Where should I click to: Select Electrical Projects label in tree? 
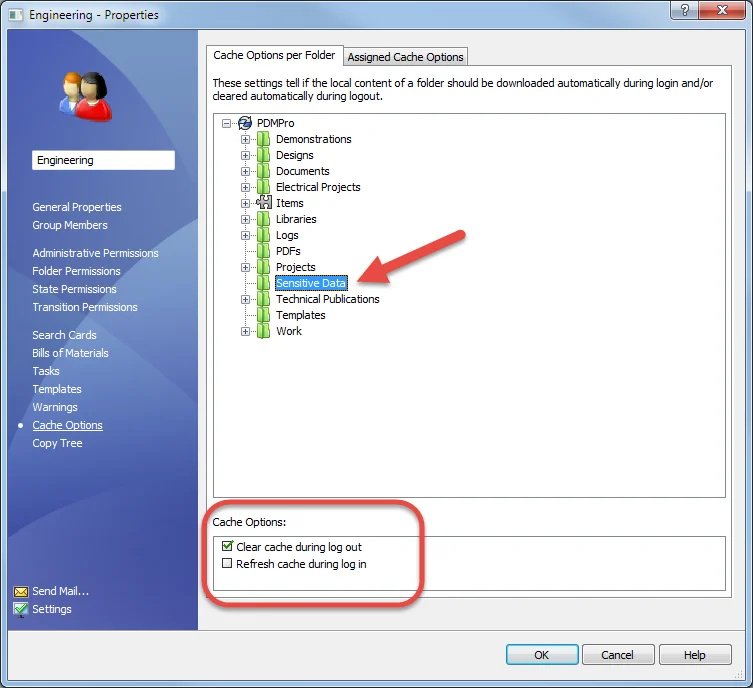click(x=318, y=187)
